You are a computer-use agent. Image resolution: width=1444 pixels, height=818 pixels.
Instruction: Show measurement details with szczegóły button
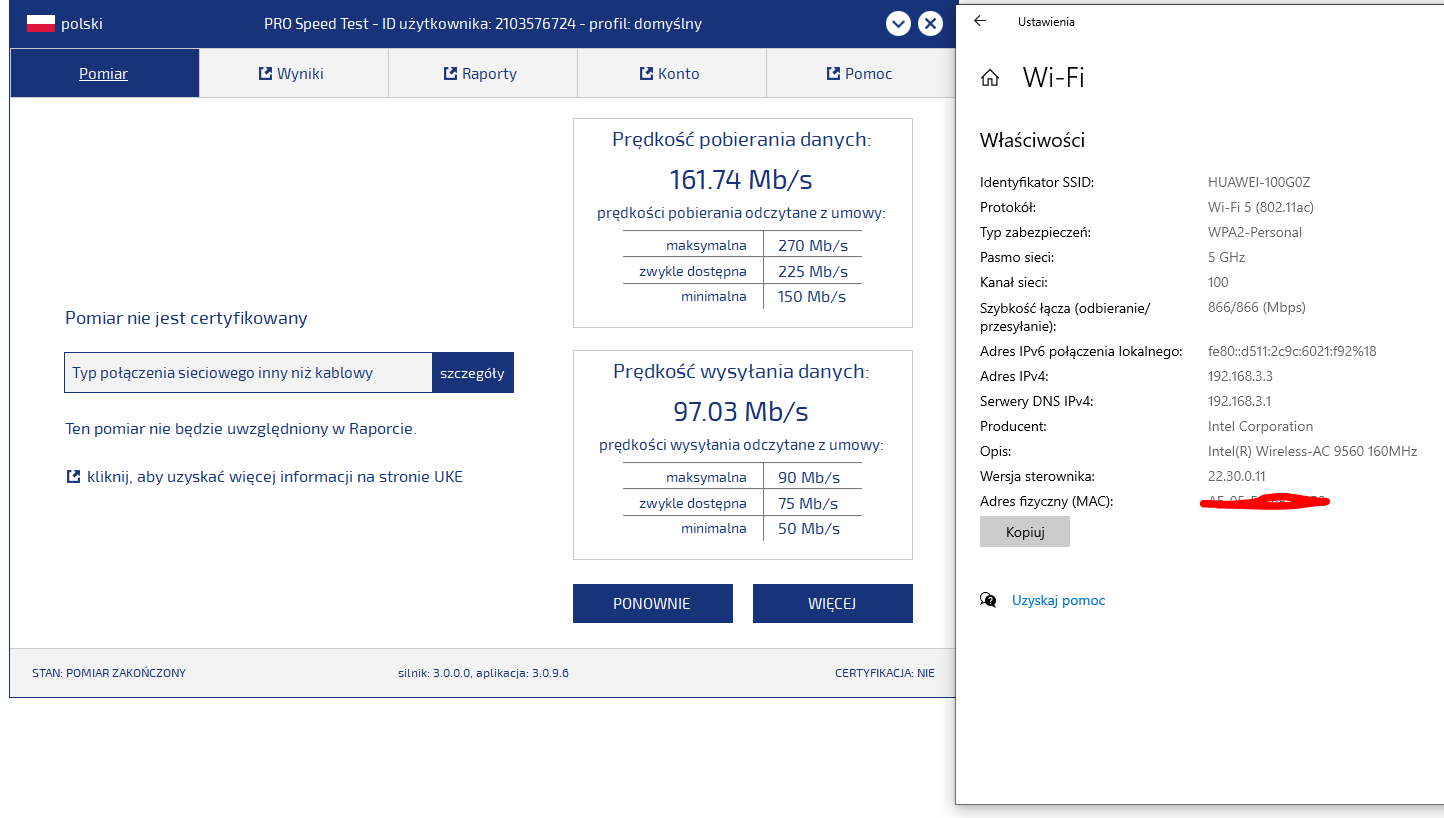click(473, 373)
